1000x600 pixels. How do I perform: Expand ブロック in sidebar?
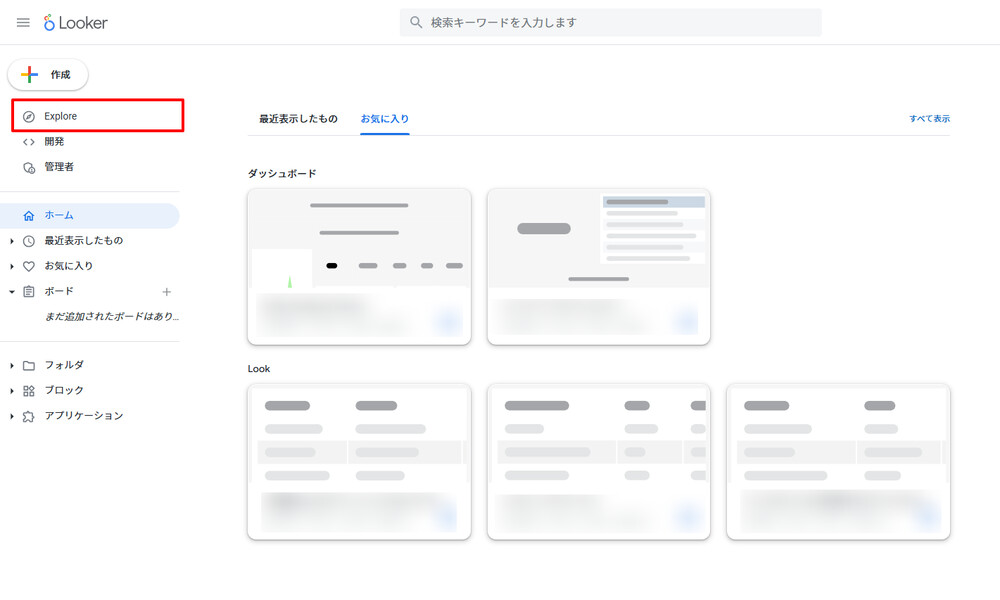click(11, 391)
